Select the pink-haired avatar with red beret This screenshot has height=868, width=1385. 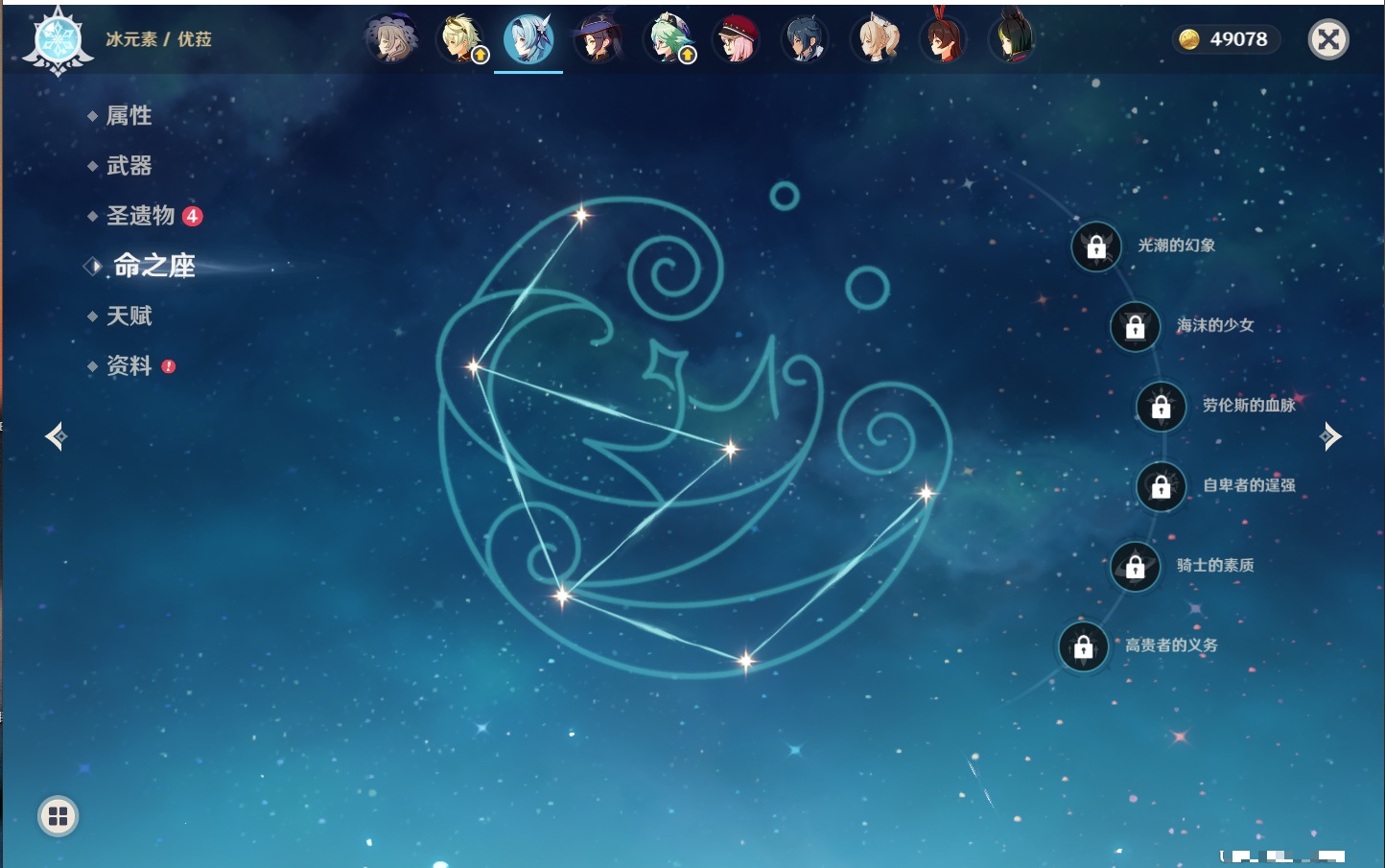(736, 39)
